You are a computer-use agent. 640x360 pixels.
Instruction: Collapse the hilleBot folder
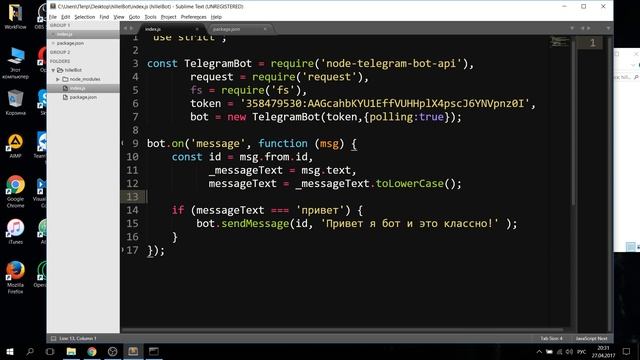(x=53, y=70)
